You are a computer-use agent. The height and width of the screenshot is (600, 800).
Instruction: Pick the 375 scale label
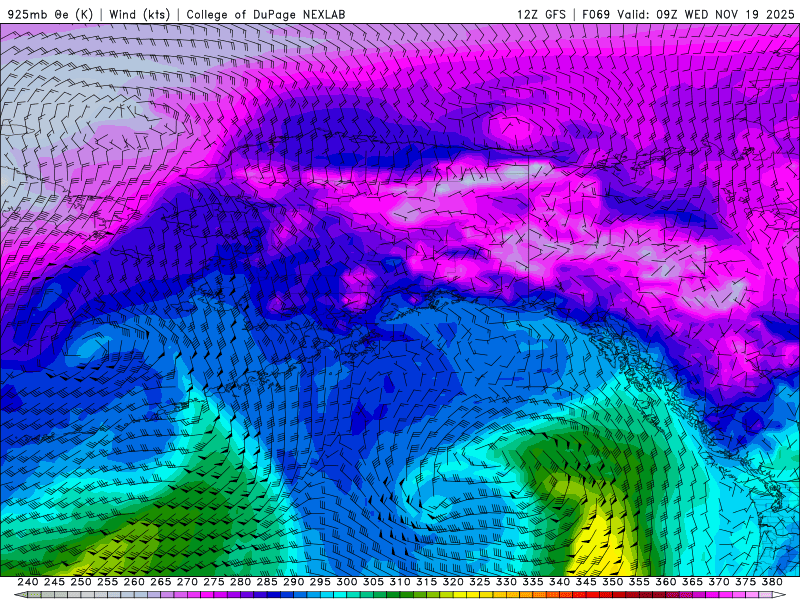745,582
